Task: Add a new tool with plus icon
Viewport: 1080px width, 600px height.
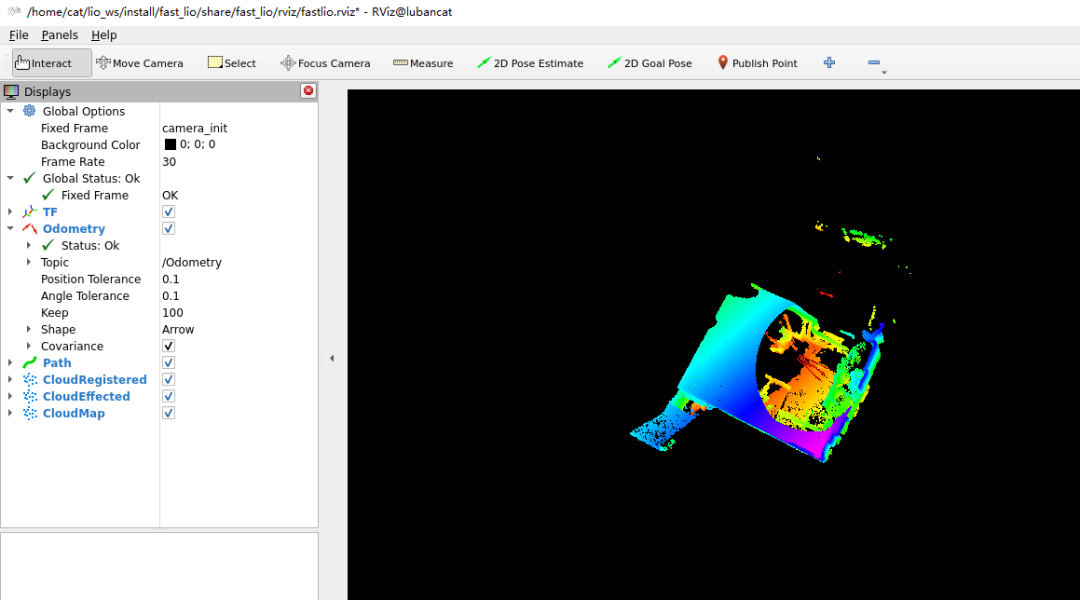Action: (x=829, y=63)
